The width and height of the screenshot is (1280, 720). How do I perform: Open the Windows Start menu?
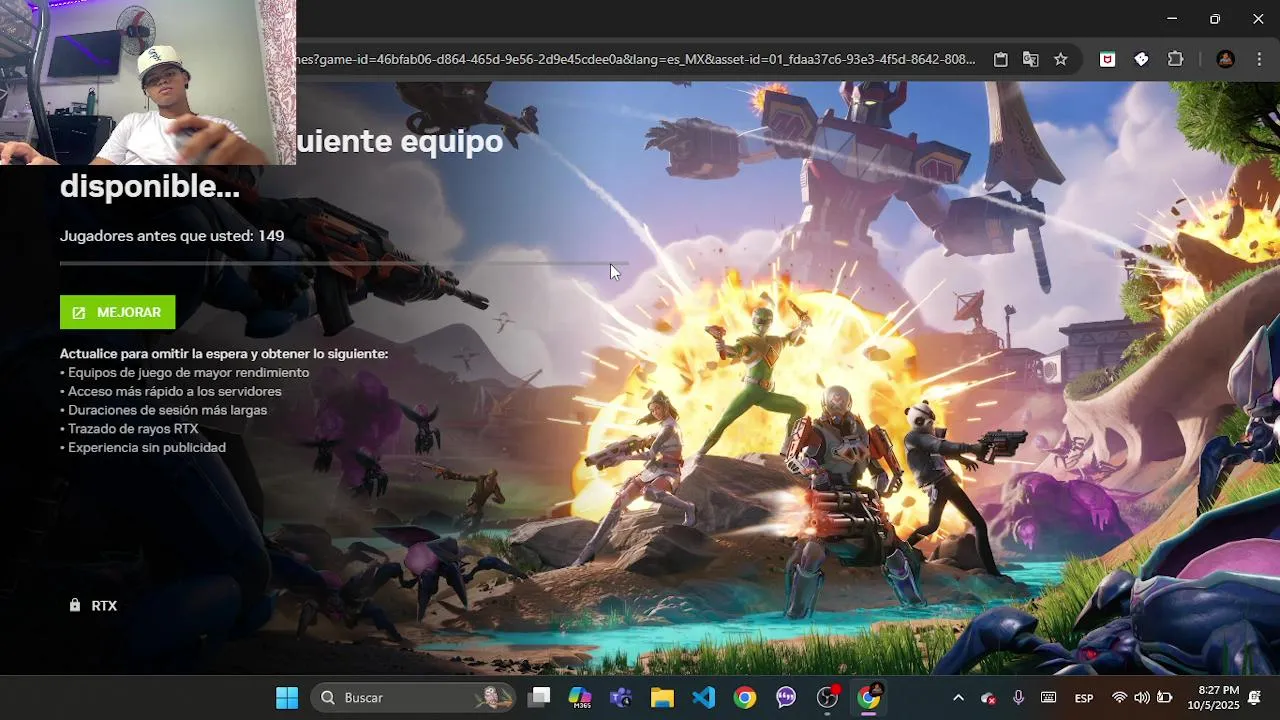coord(287,698)
